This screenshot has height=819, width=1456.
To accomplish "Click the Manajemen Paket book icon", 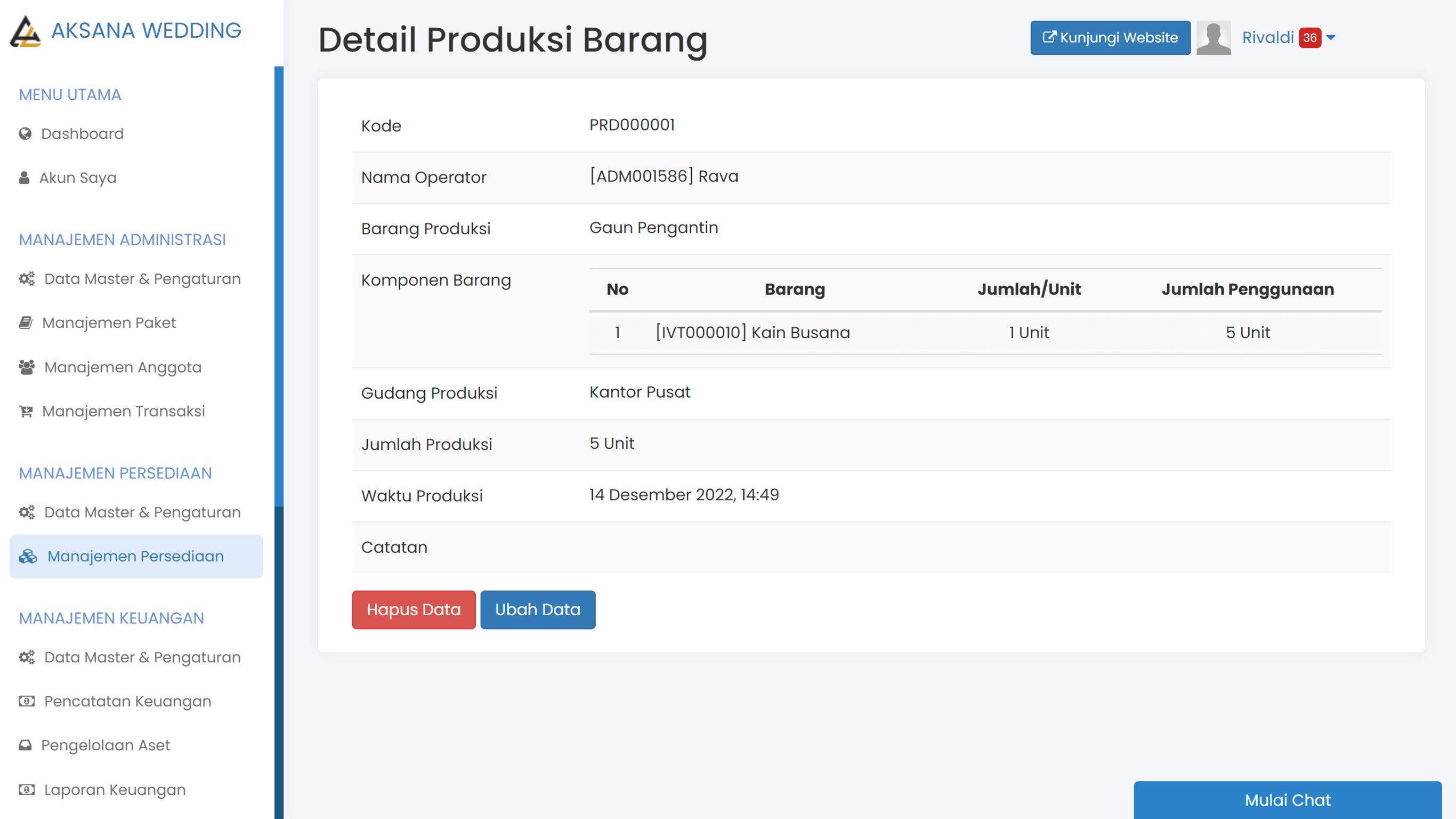I will pos(25,323).
